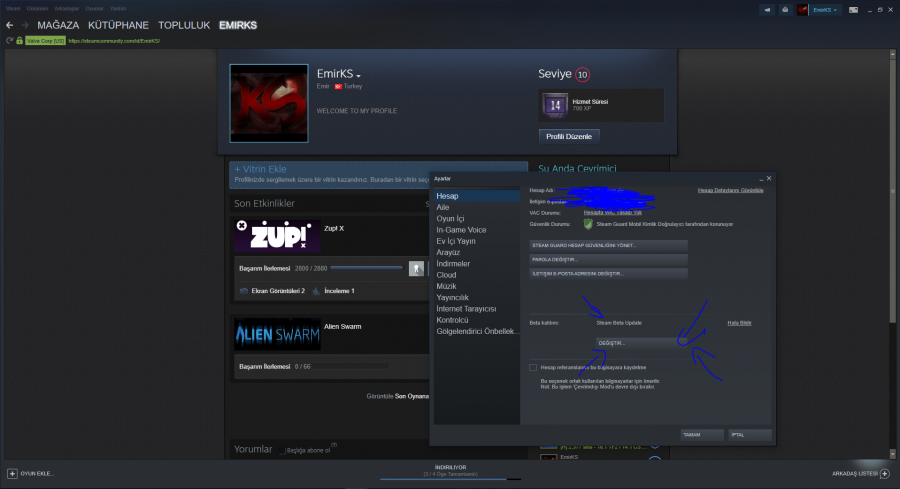Open announcements via the megaphone icon

click(767, 10)
